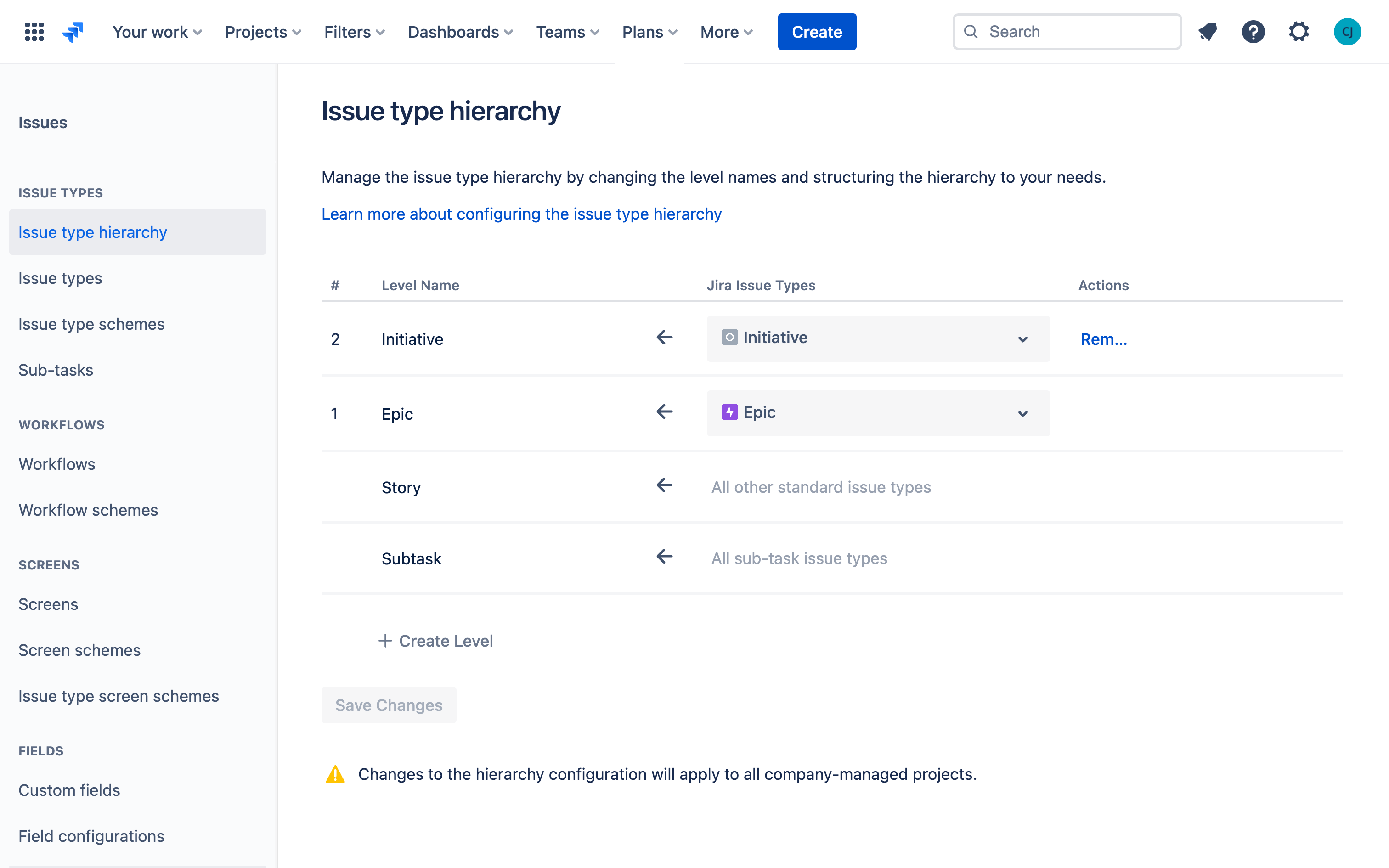This screenshot has height=868, width=1389.
Task: Click the grid apps icon top-left
Action: (34, 31)
